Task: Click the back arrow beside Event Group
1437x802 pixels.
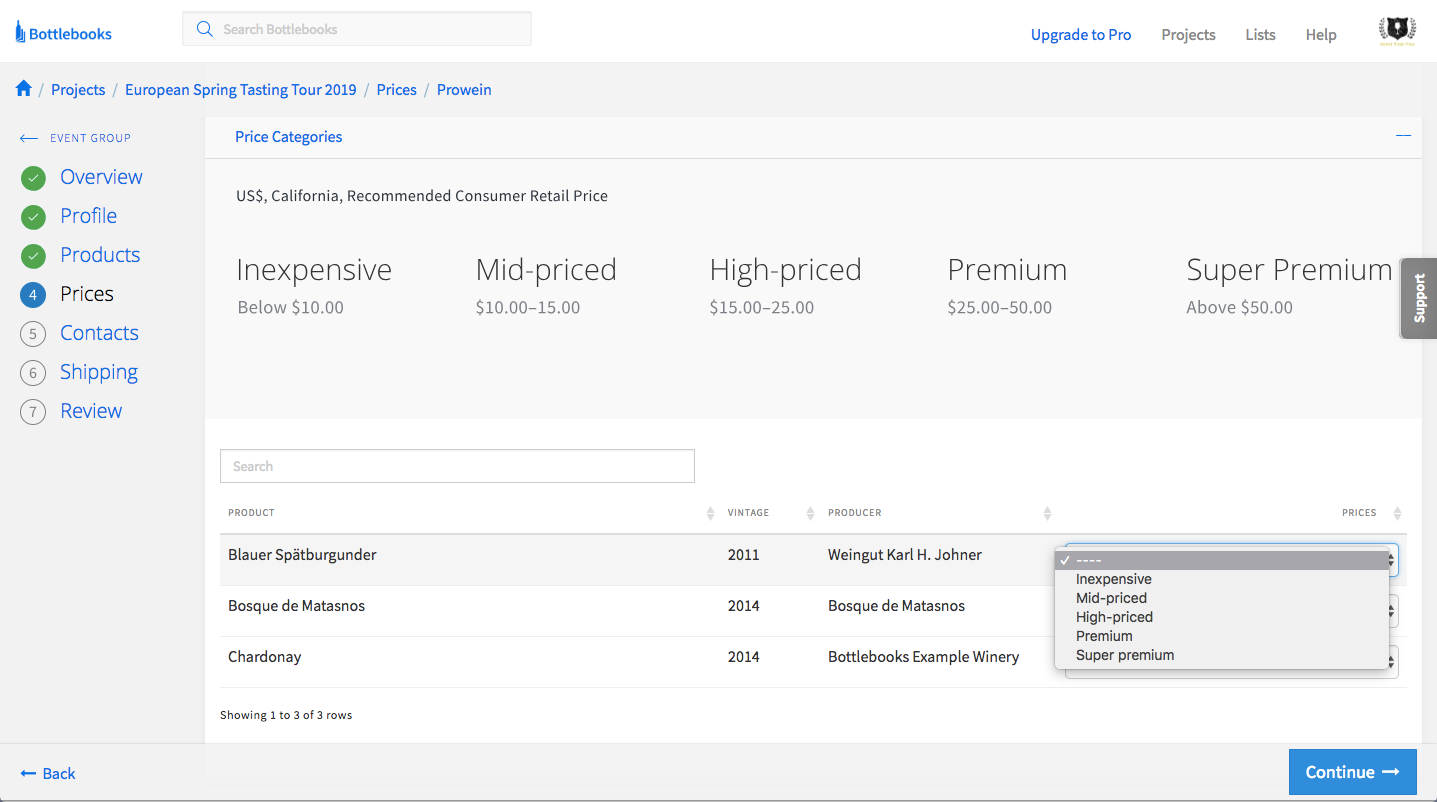Action: 29,138
